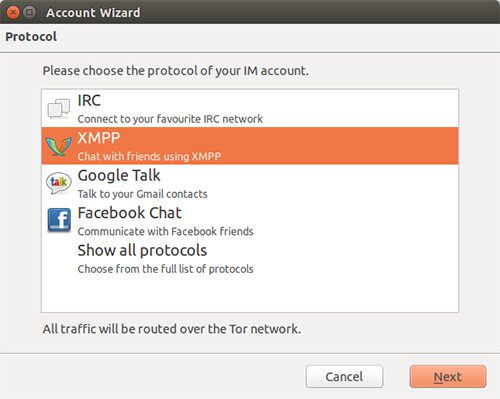Click 'Chat with friends using XMPP' description
500x399 pixels.
click(x=149, y=156)
